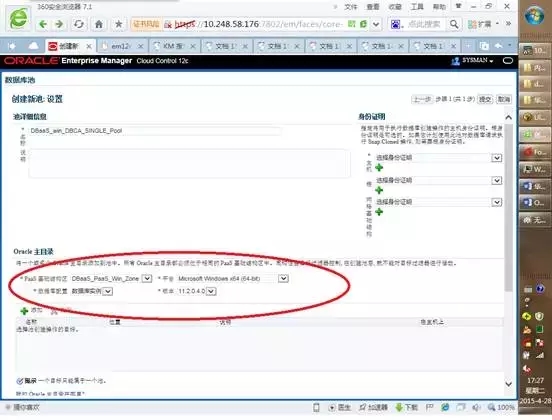The height and width of the screenshot is (420, 552).
Task: Collapse the credentials panel chevron
Action: pyautogui.click(x=508, y=117)
